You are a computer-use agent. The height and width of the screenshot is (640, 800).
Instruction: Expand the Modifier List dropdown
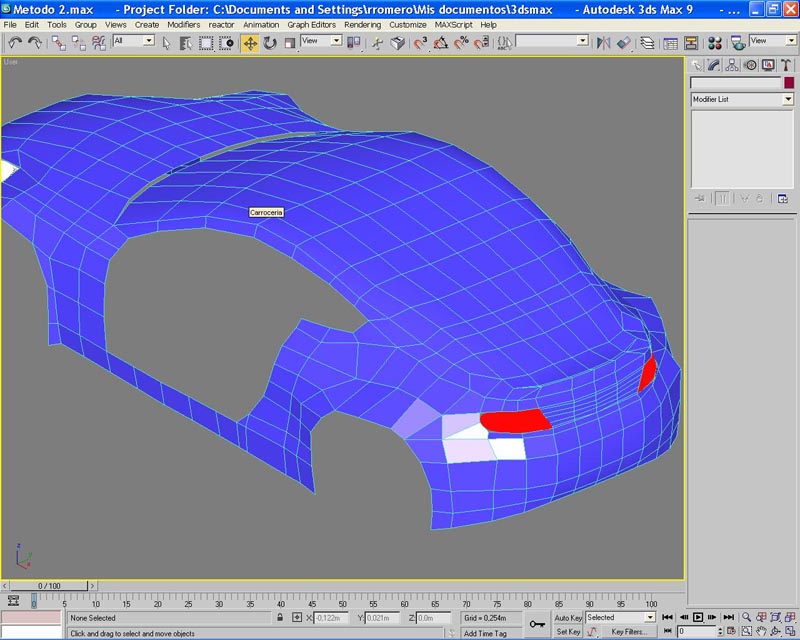[x=788, y=100]
